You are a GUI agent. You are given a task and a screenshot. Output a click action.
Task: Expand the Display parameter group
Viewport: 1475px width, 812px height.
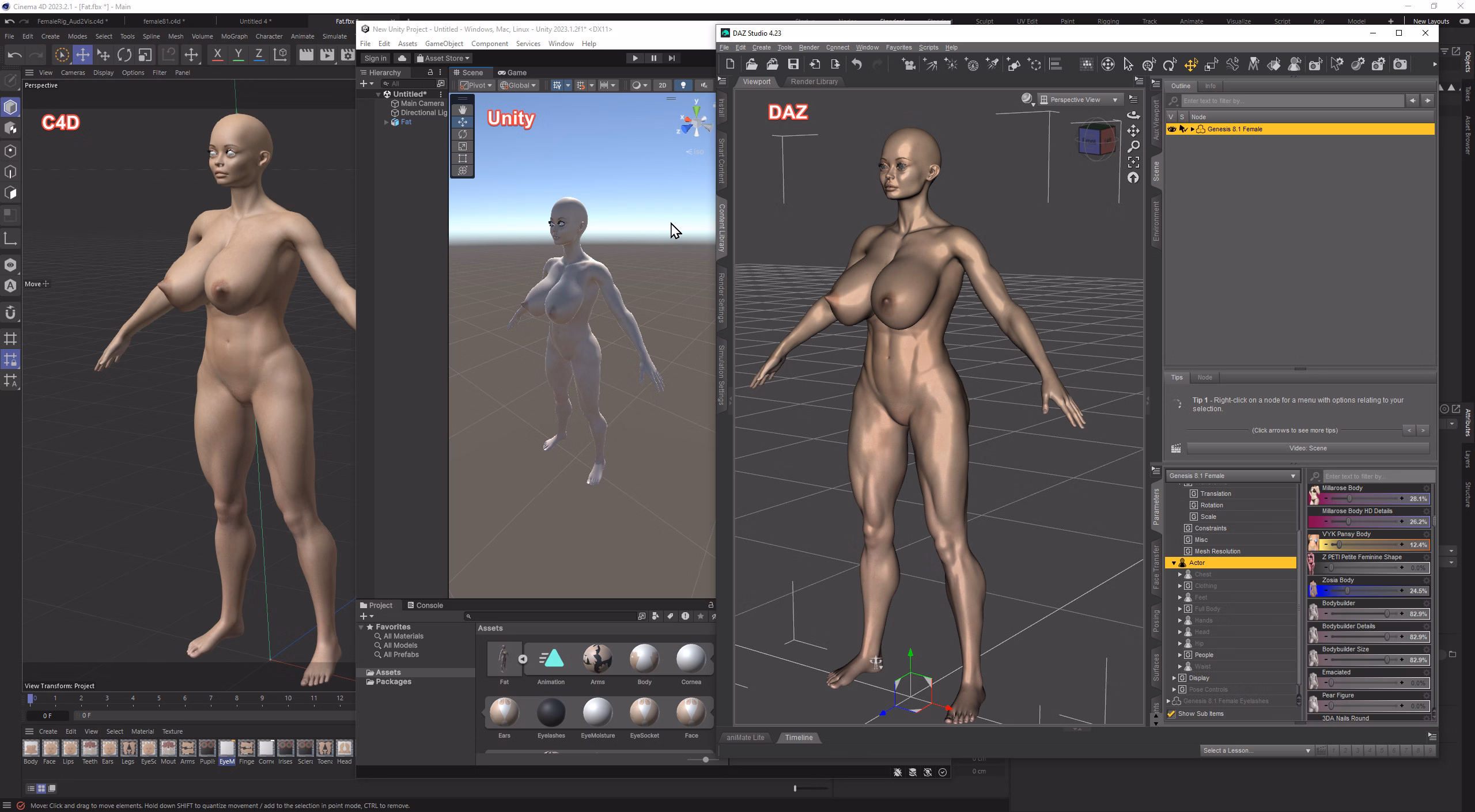tap(1174, 678)
